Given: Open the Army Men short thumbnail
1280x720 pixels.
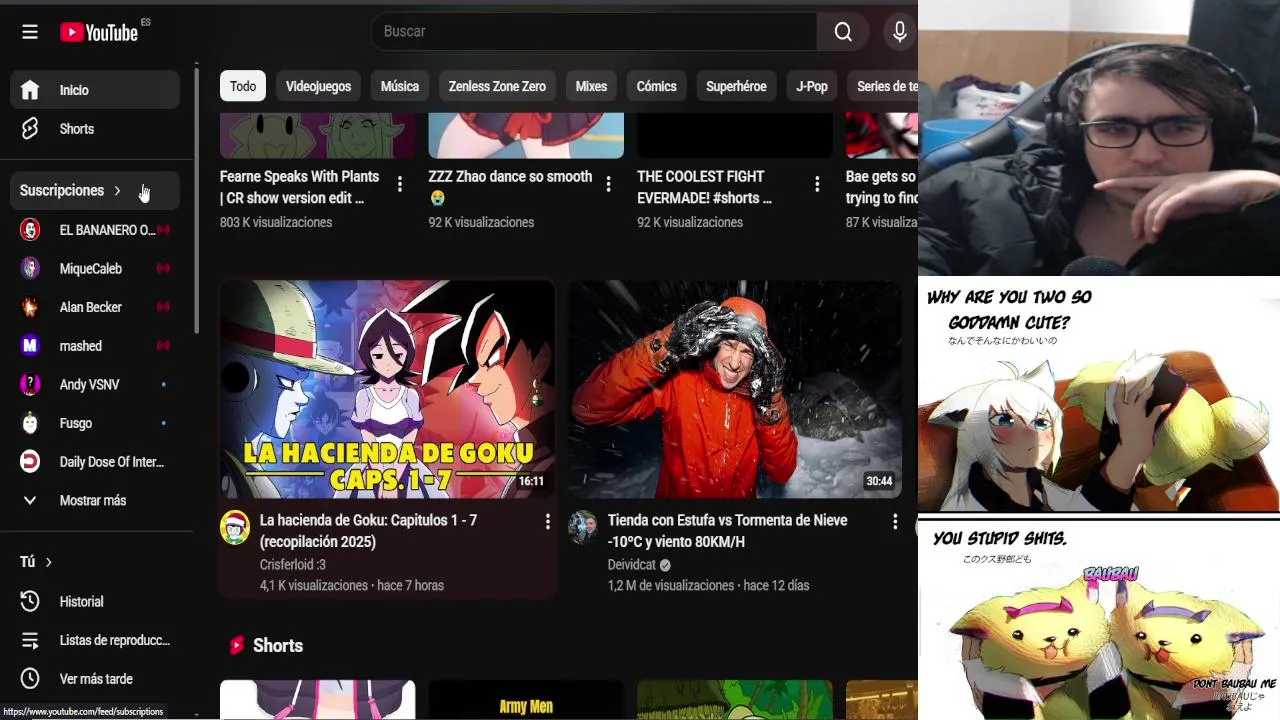Looking at the screenshot, I should tap(526, 700).
